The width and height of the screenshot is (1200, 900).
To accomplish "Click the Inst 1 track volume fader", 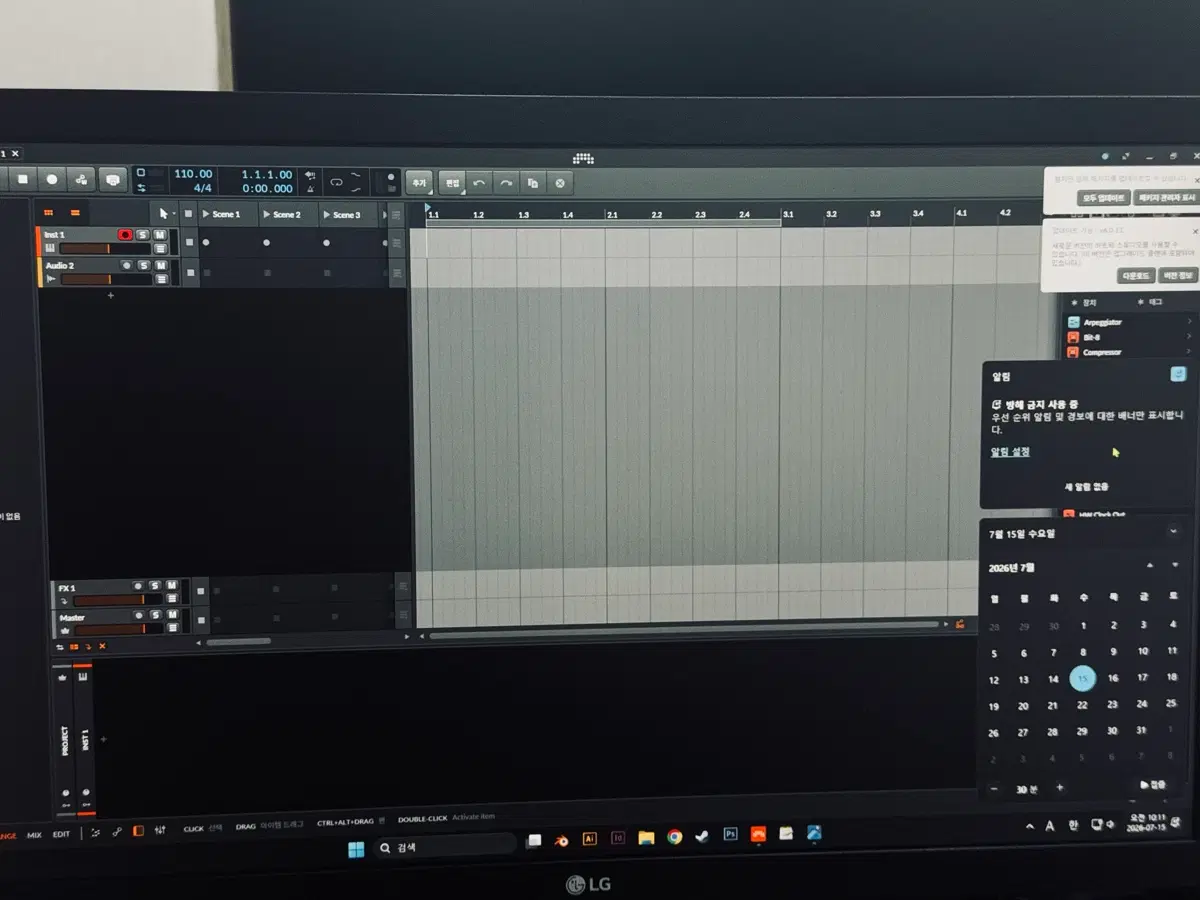I will coord(105,249).
